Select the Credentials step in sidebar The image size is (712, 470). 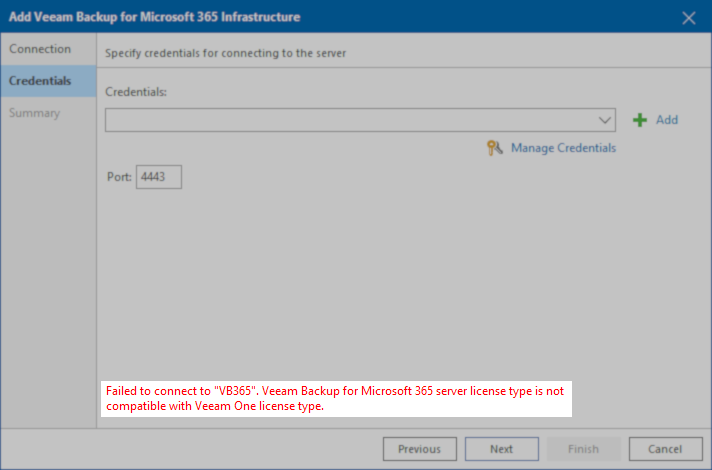point(48,81)
